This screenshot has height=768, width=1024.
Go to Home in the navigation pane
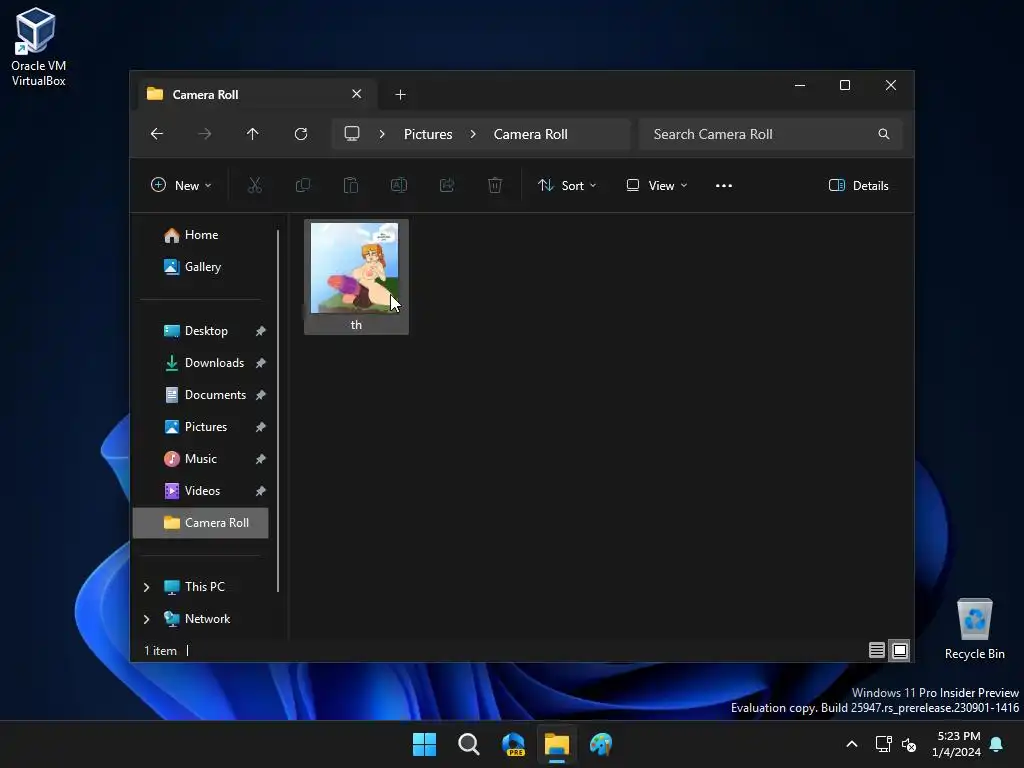click(200, 235)
